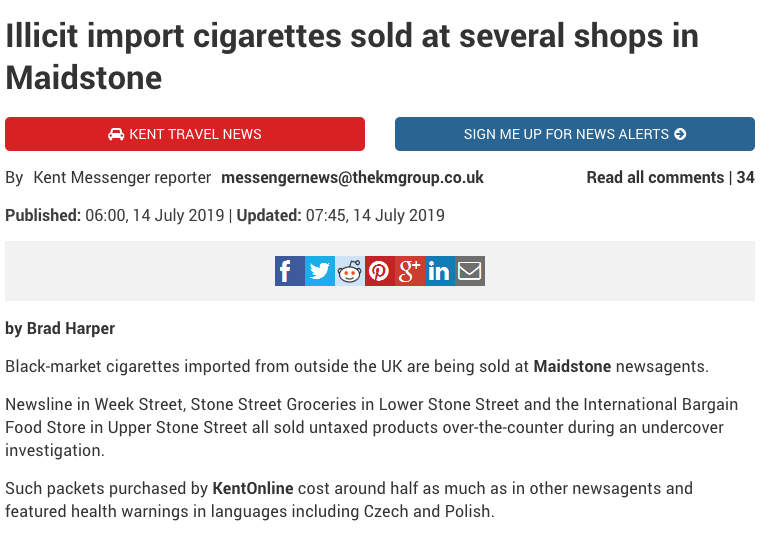Pin article to Pinterest
The image size is (773, 549).
tap(379, 271)
